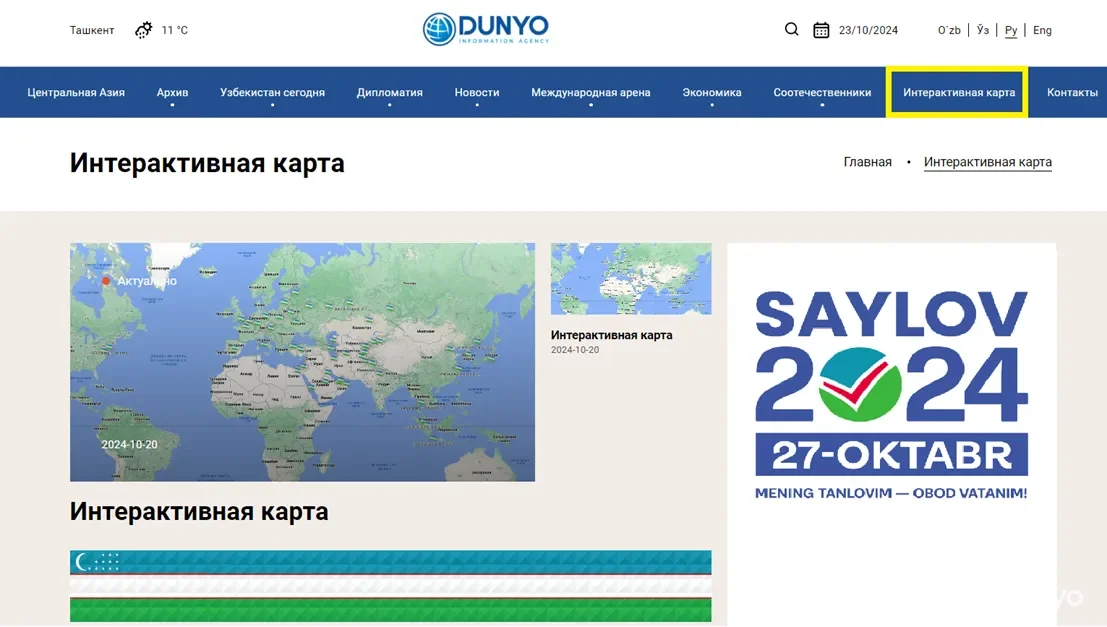The height and width of the screenshot is (627, 1107).
Task: Click the Saylov 2024 election banner
Action: 891,396
